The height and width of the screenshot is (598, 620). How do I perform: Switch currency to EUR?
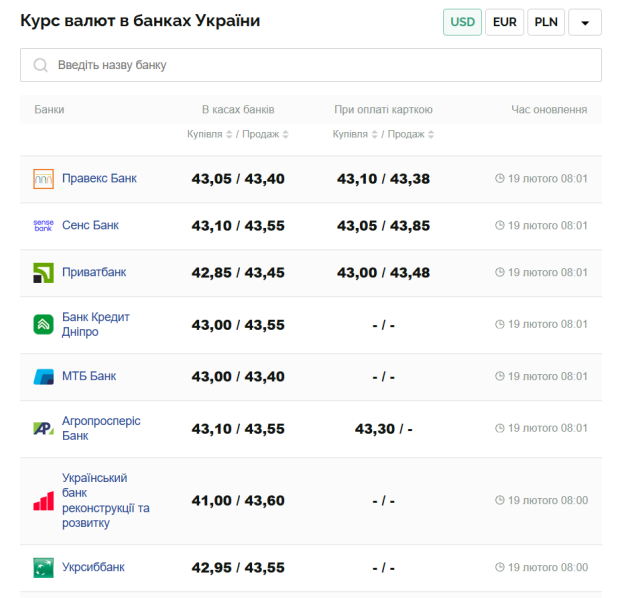[505, 22]
